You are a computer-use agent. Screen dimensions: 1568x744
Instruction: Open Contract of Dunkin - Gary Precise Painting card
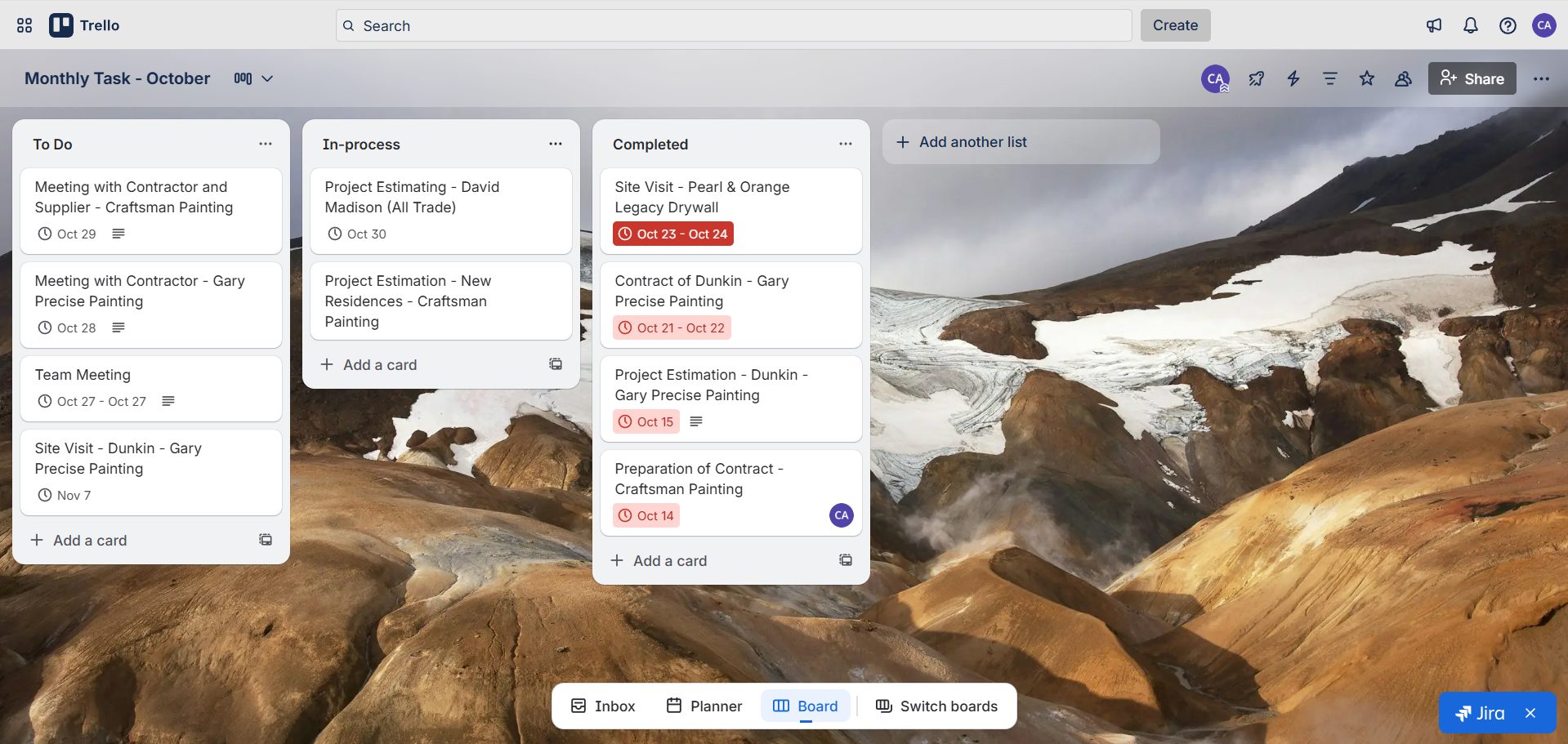tap(731, 305)
